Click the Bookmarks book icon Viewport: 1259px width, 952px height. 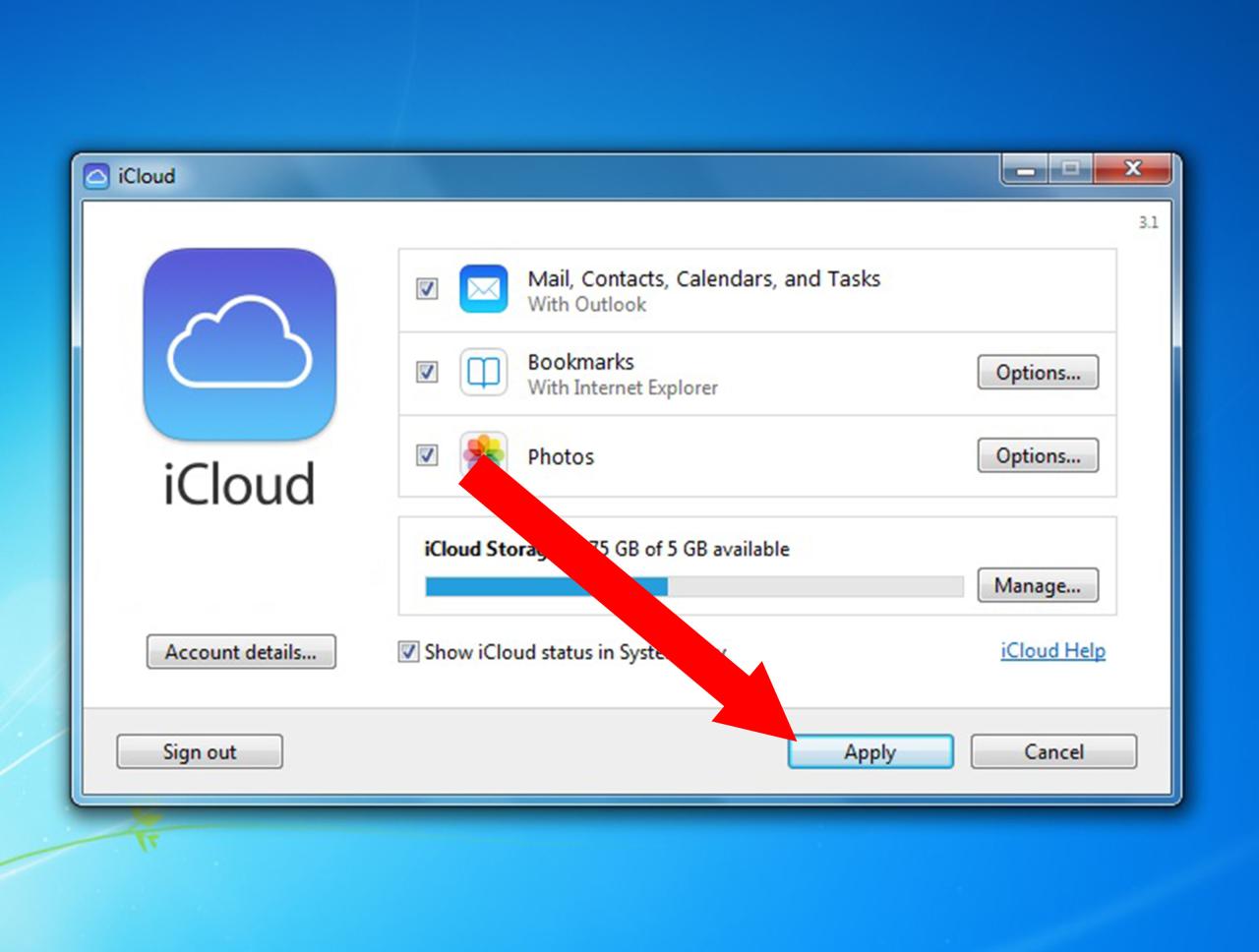click(484, 373)
